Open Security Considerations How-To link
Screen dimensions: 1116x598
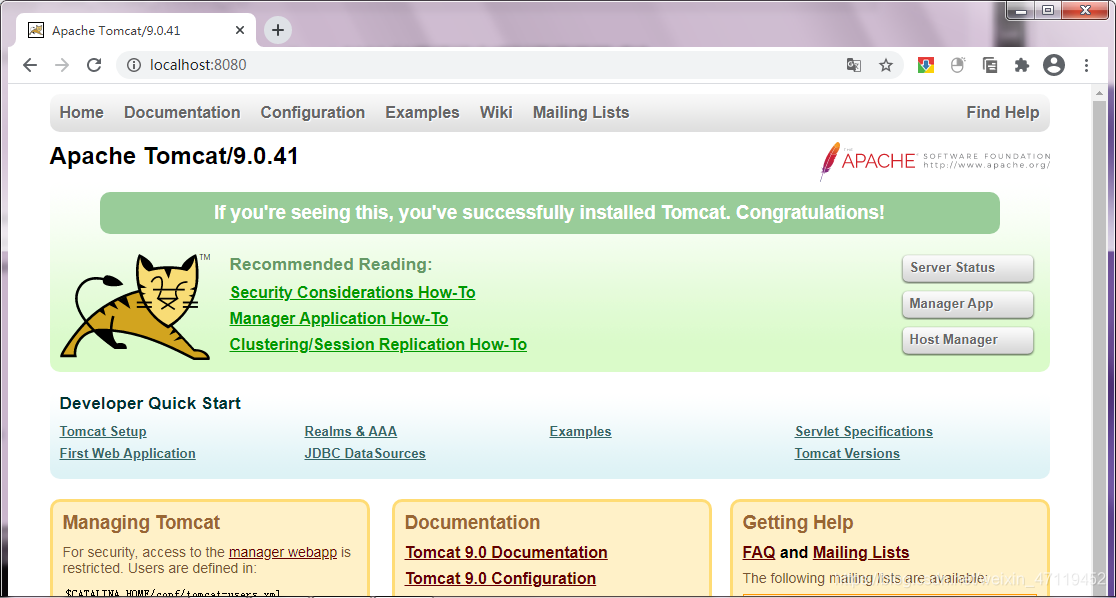[353, 293]
